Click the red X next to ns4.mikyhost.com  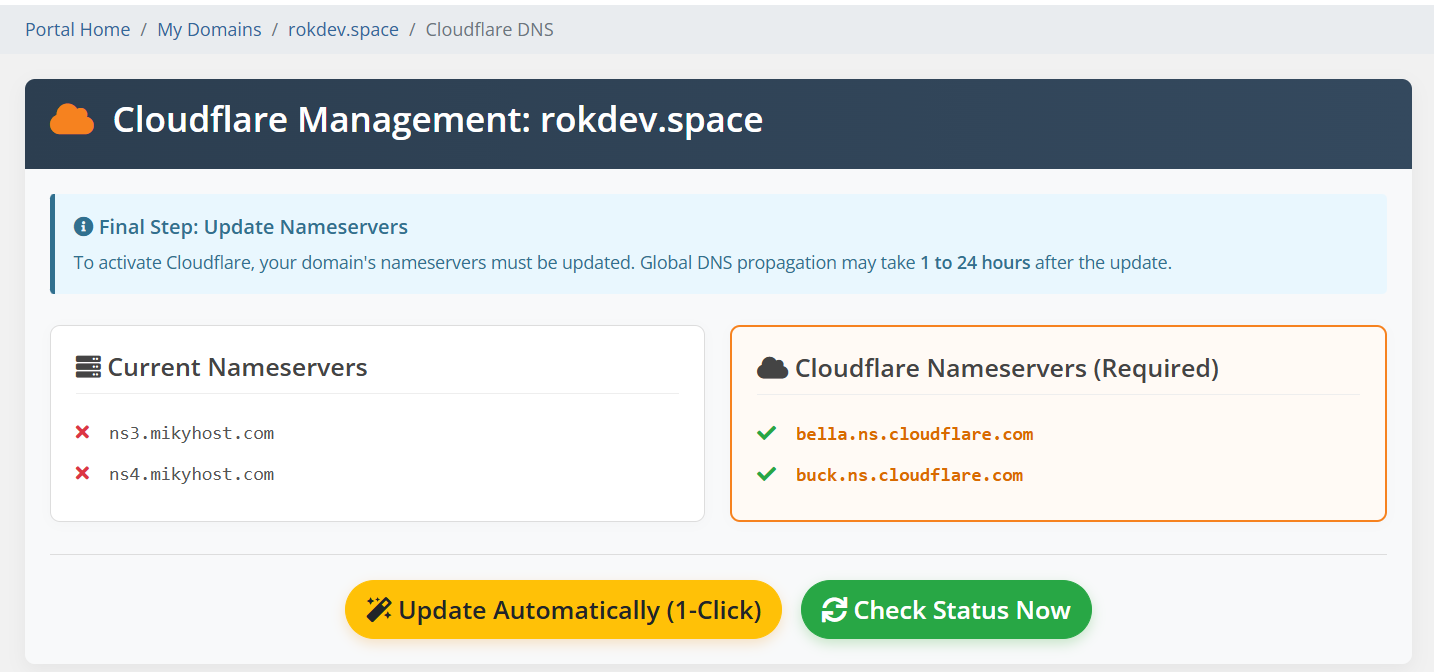81,473
